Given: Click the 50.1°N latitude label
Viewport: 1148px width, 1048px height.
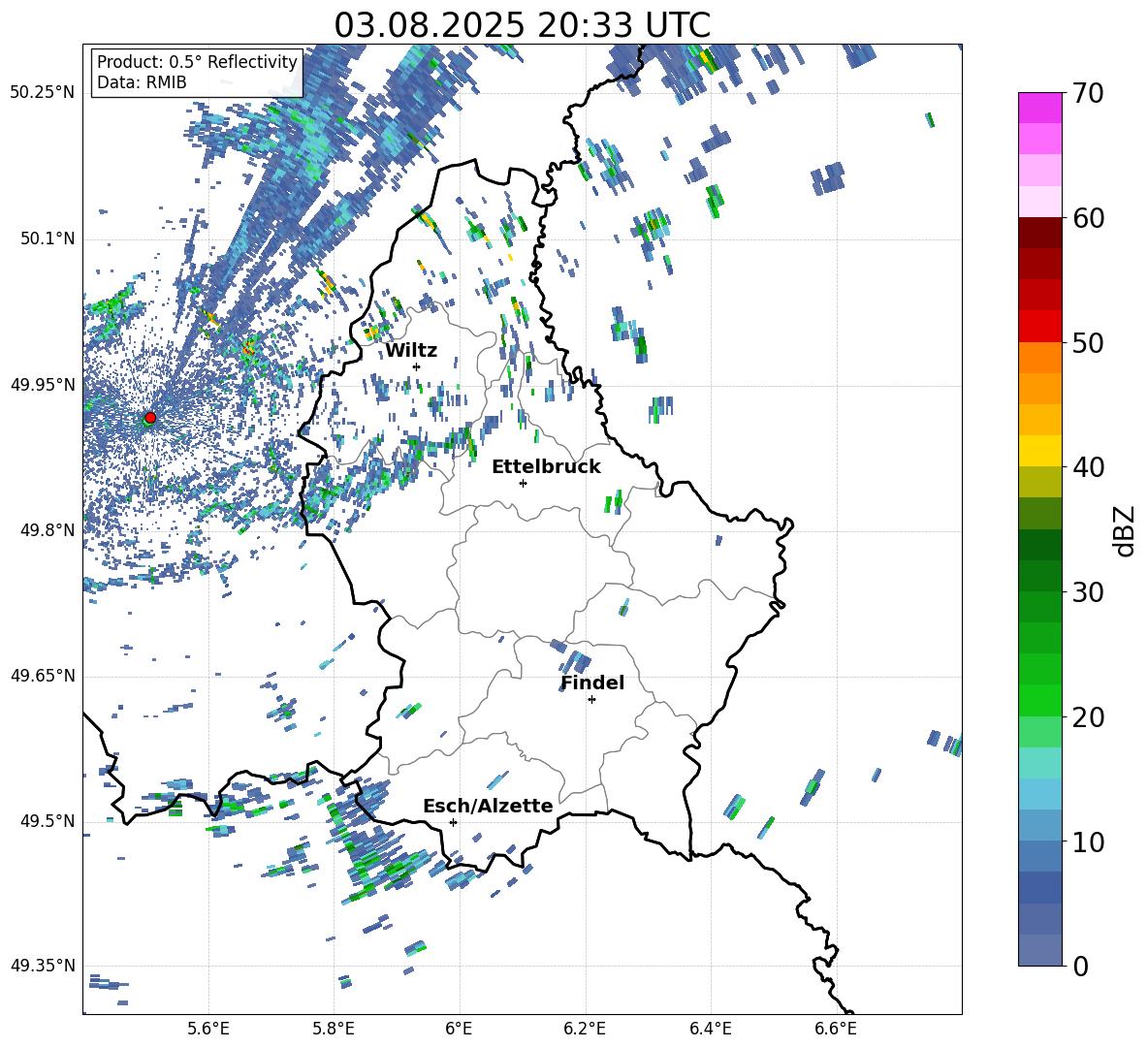Looking at the screenshot, I should pos(47,239).
